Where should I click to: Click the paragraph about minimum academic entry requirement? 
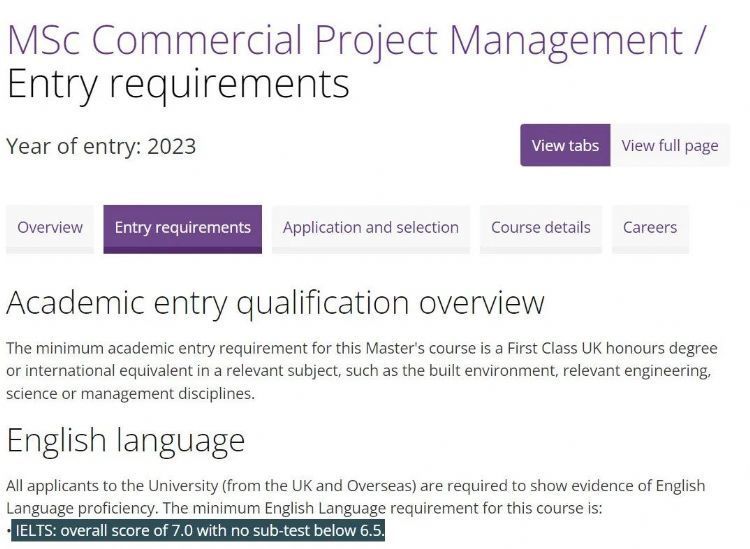pos(360,370)
